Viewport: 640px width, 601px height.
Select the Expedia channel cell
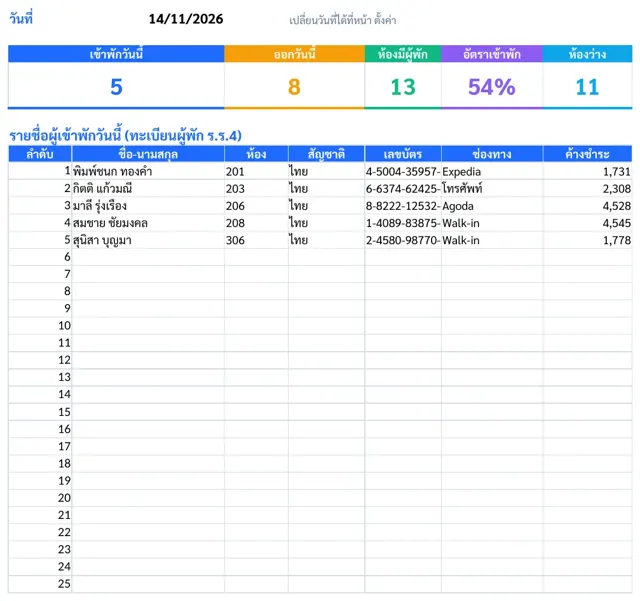[x=492, y=171]
